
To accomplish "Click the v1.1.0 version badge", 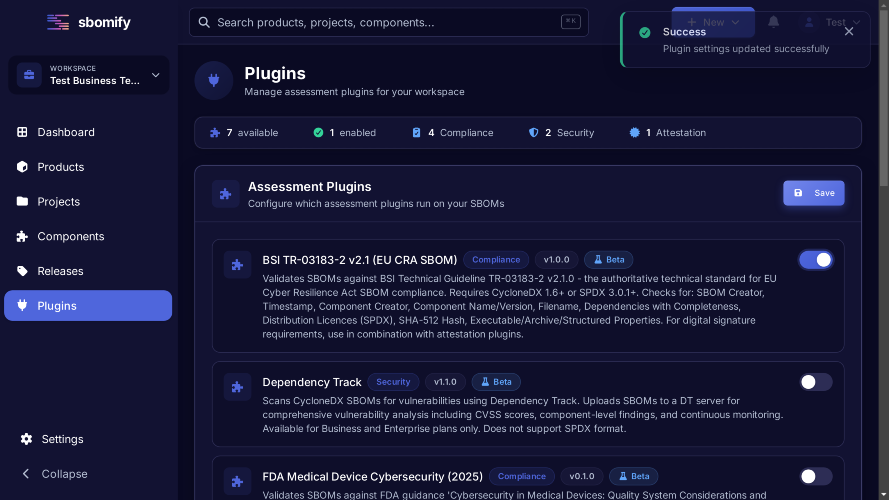I will pyautogui.click(x=445, y=382).
